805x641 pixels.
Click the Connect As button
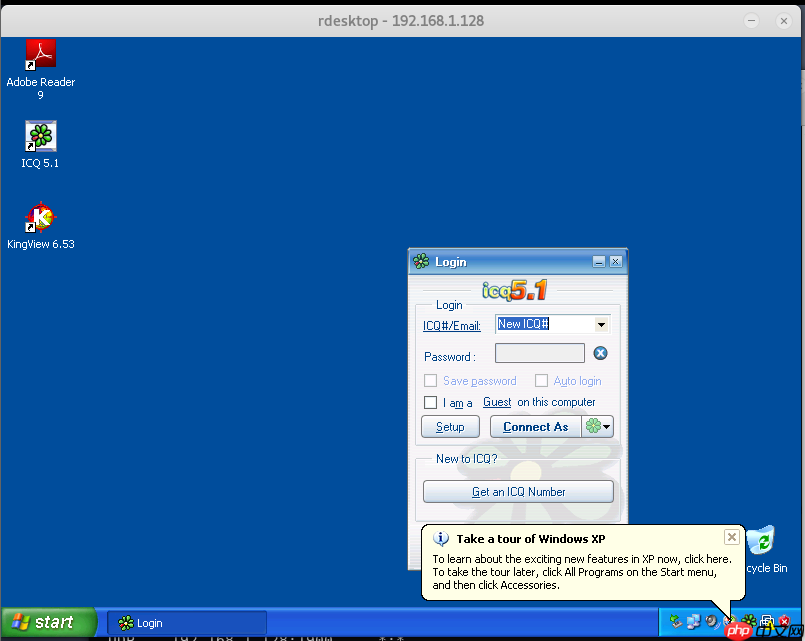tap(535, 427)
